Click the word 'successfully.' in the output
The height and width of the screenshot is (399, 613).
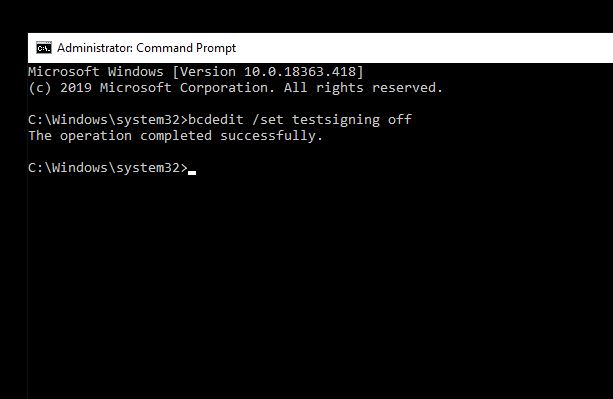click(271, 136)
